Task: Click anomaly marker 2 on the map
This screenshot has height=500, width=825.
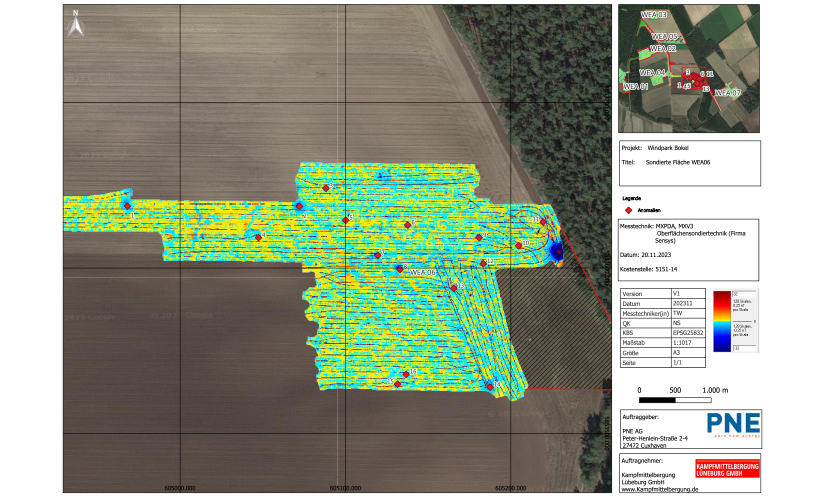Action: [299, 206]
